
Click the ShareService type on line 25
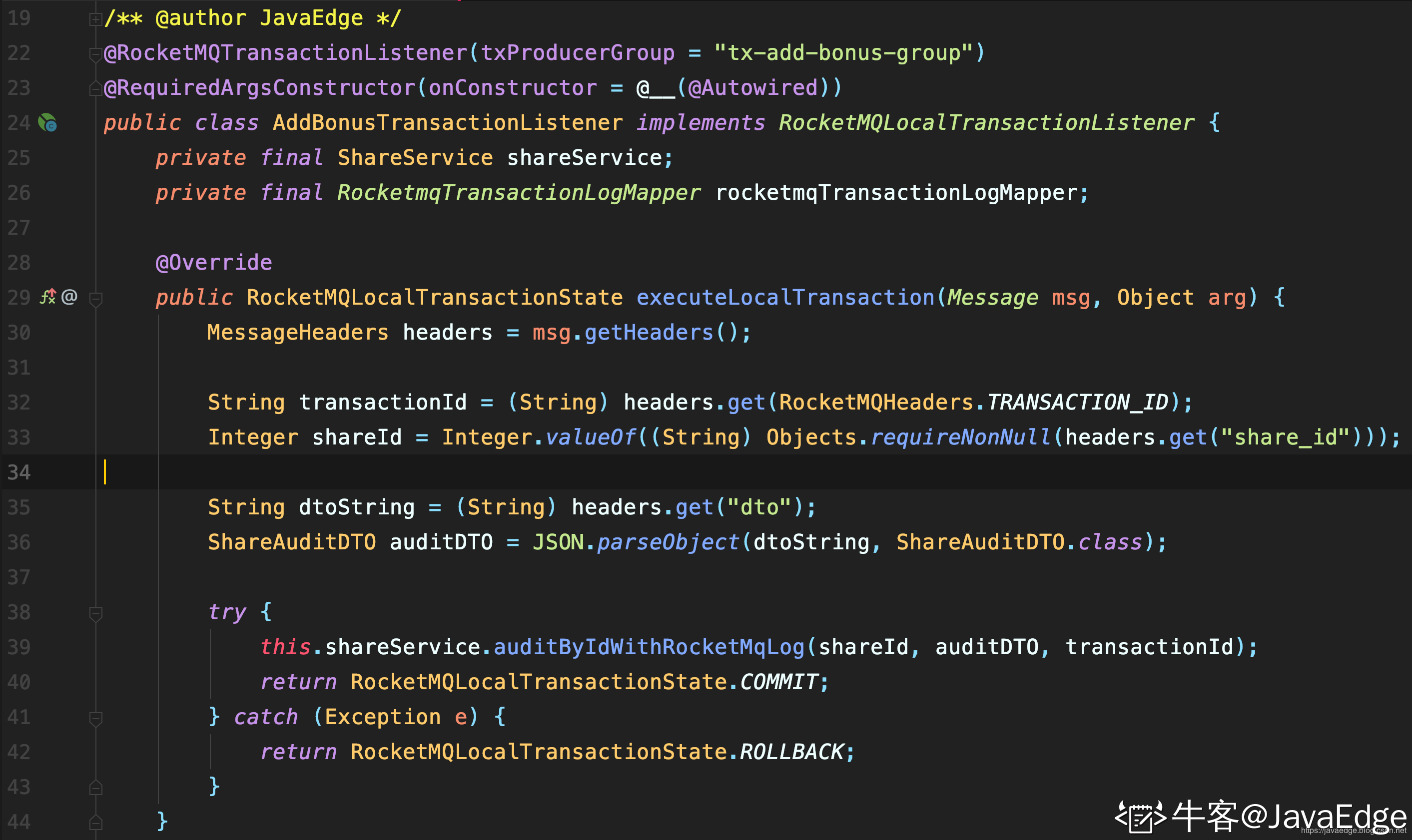click(x=415, y=158)
